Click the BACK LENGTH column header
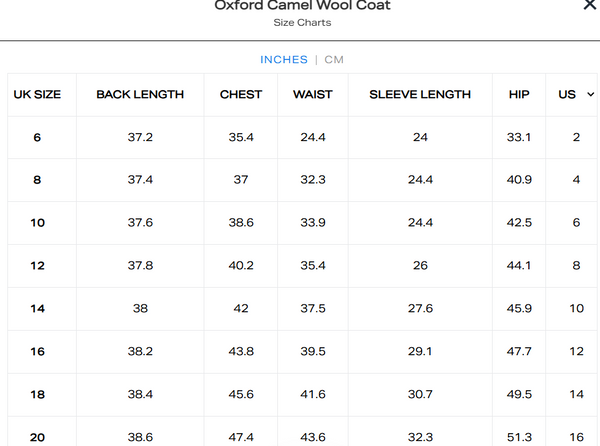 point(140,94)
